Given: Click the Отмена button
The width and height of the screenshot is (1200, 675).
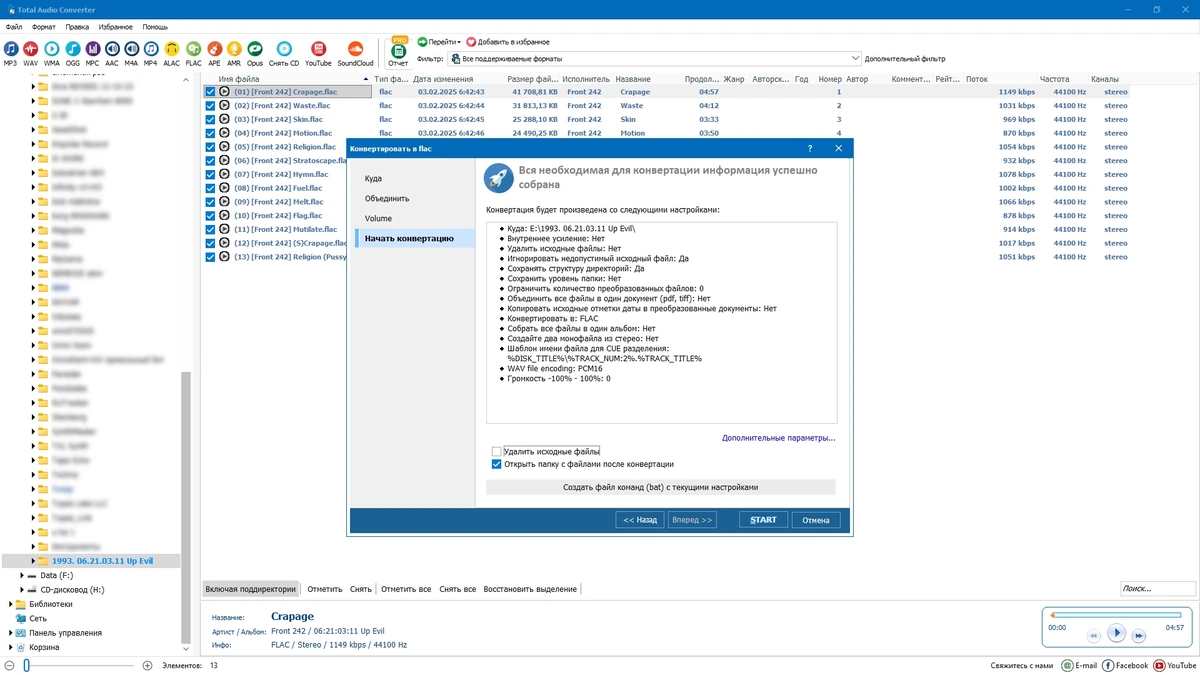Looking at the screenshot, I should pos(816,520).
